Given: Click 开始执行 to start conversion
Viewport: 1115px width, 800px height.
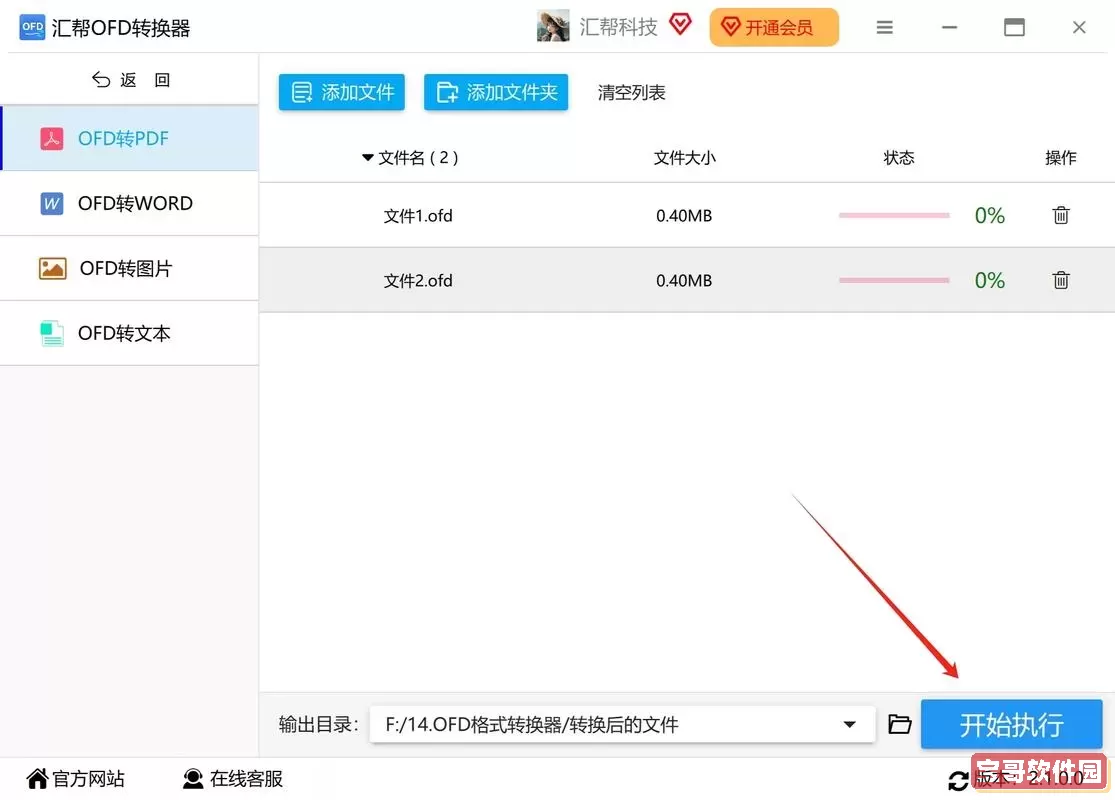Looking at the screenshot, I should (x=1011, y=725).
